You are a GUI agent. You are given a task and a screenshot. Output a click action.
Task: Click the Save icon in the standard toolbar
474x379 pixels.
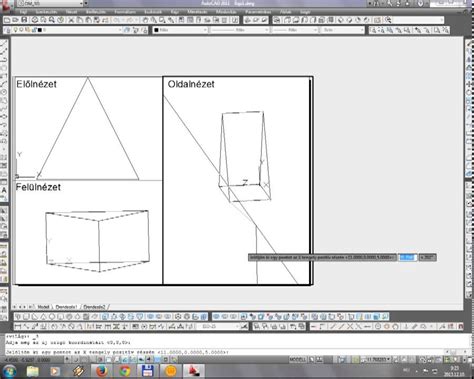(24, 20)
